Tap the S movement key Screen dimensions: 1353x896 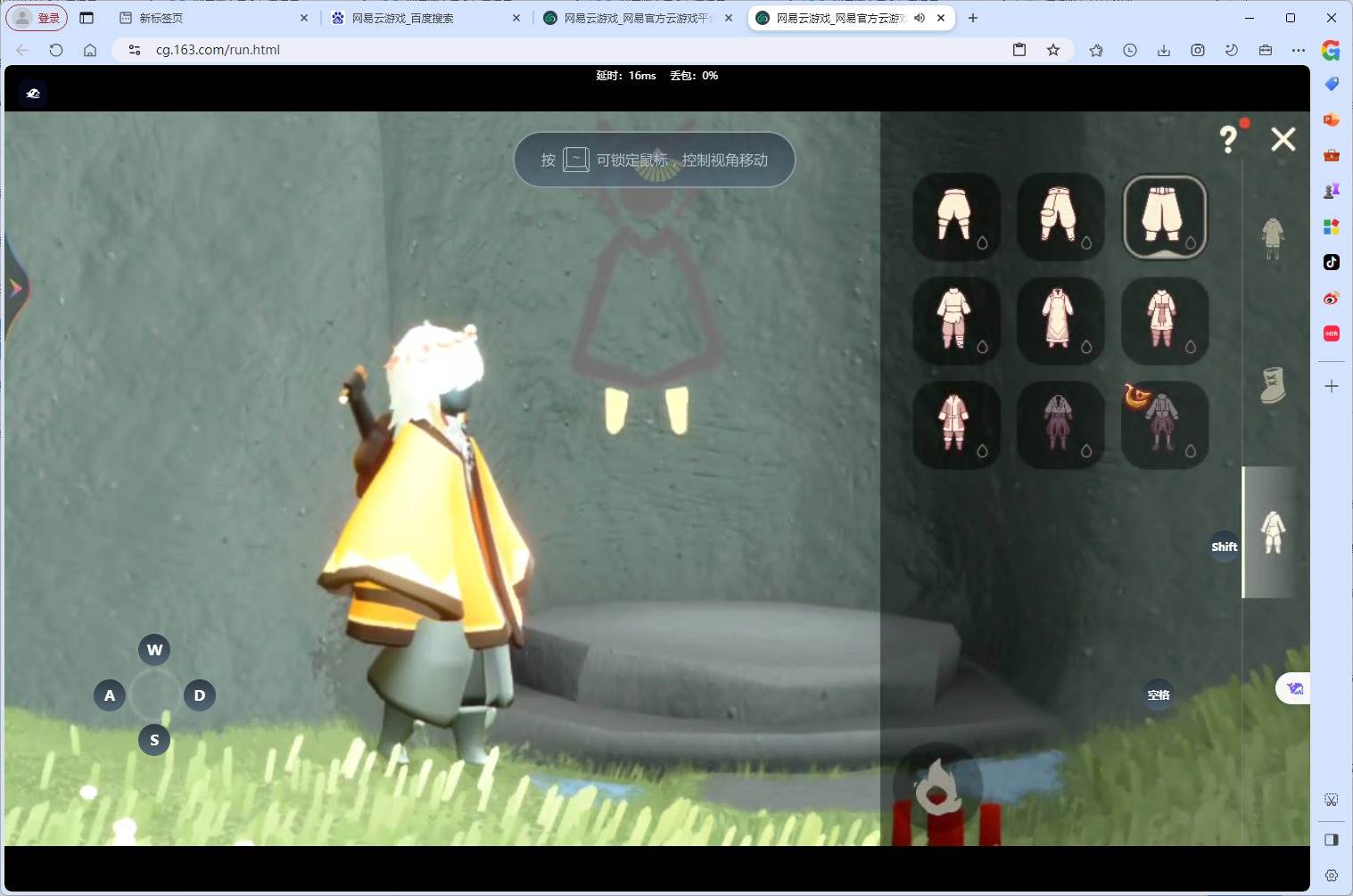click(154, 740)
